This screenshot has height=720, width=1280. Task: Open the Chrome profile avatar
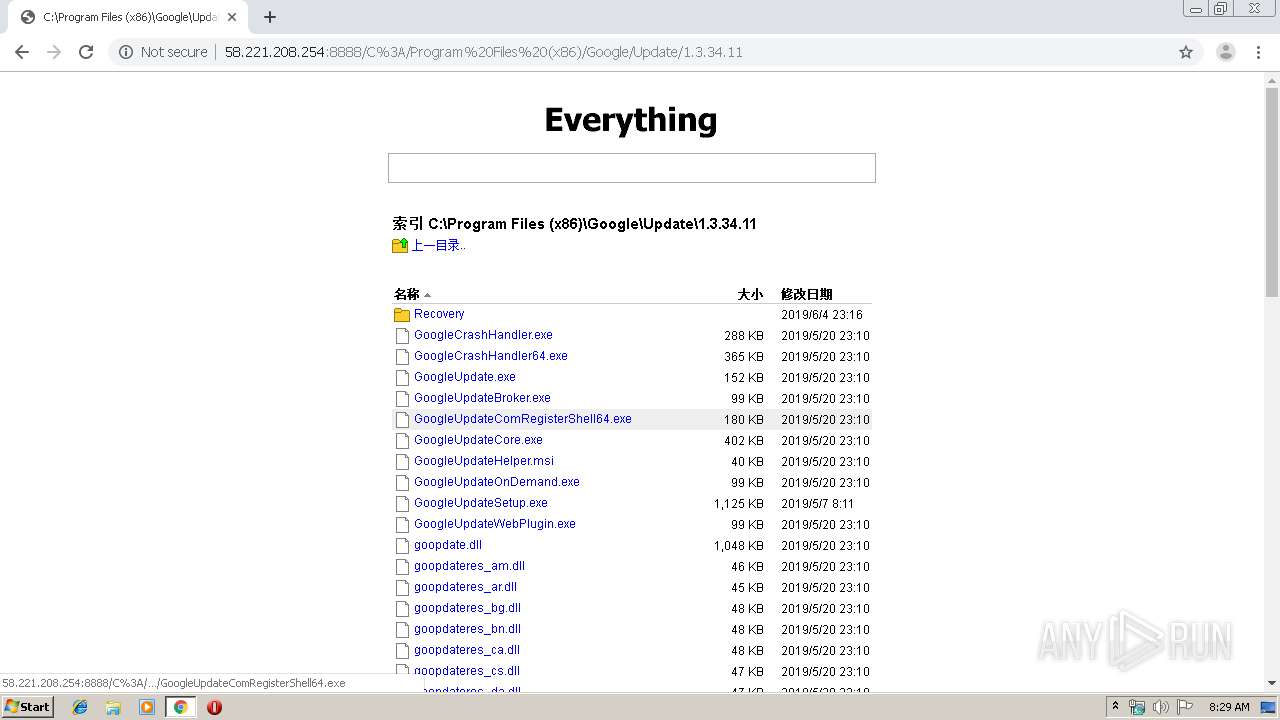1225,52
